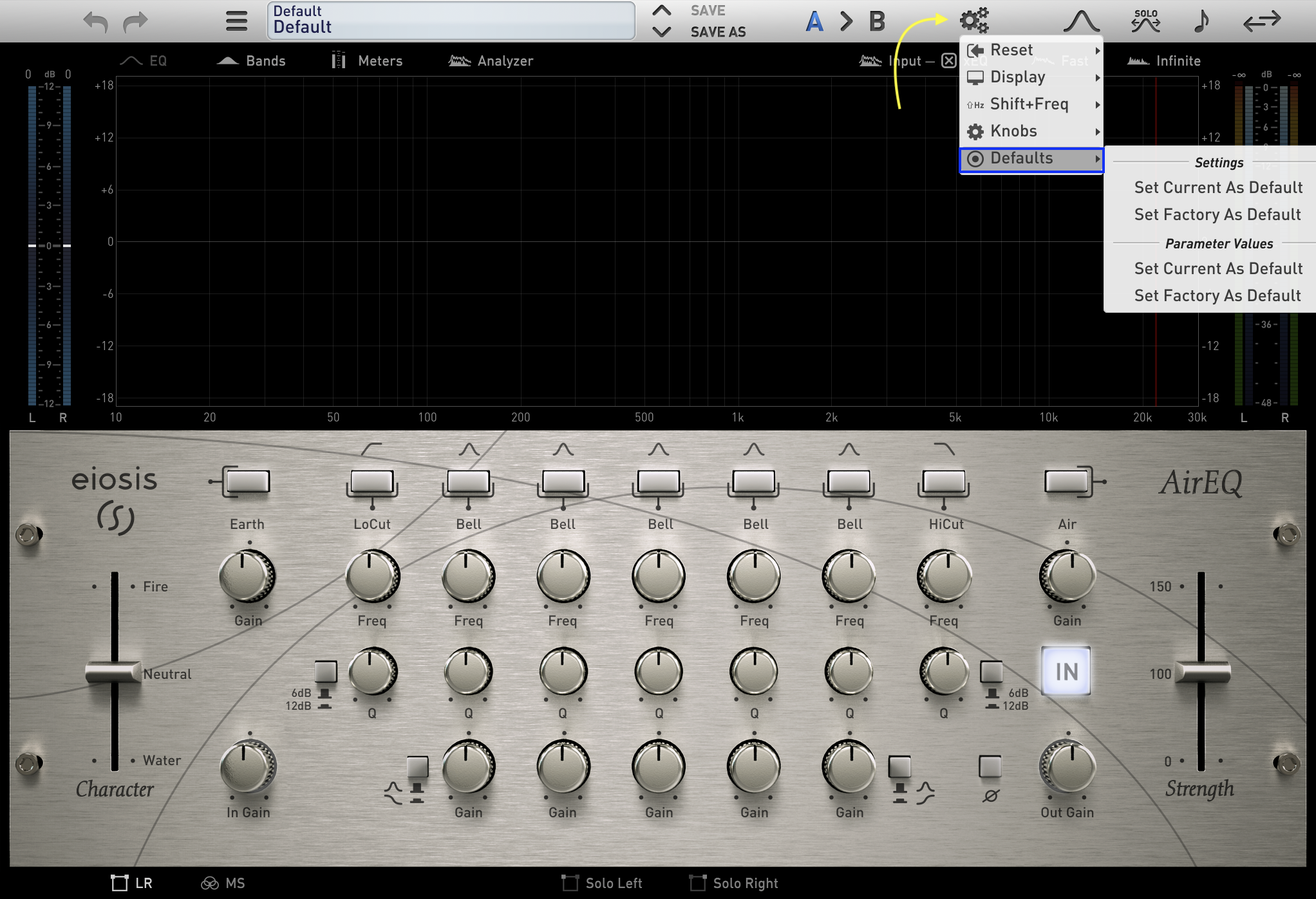
Task: Expand the Reset submenu
Action: point(1031,50)
